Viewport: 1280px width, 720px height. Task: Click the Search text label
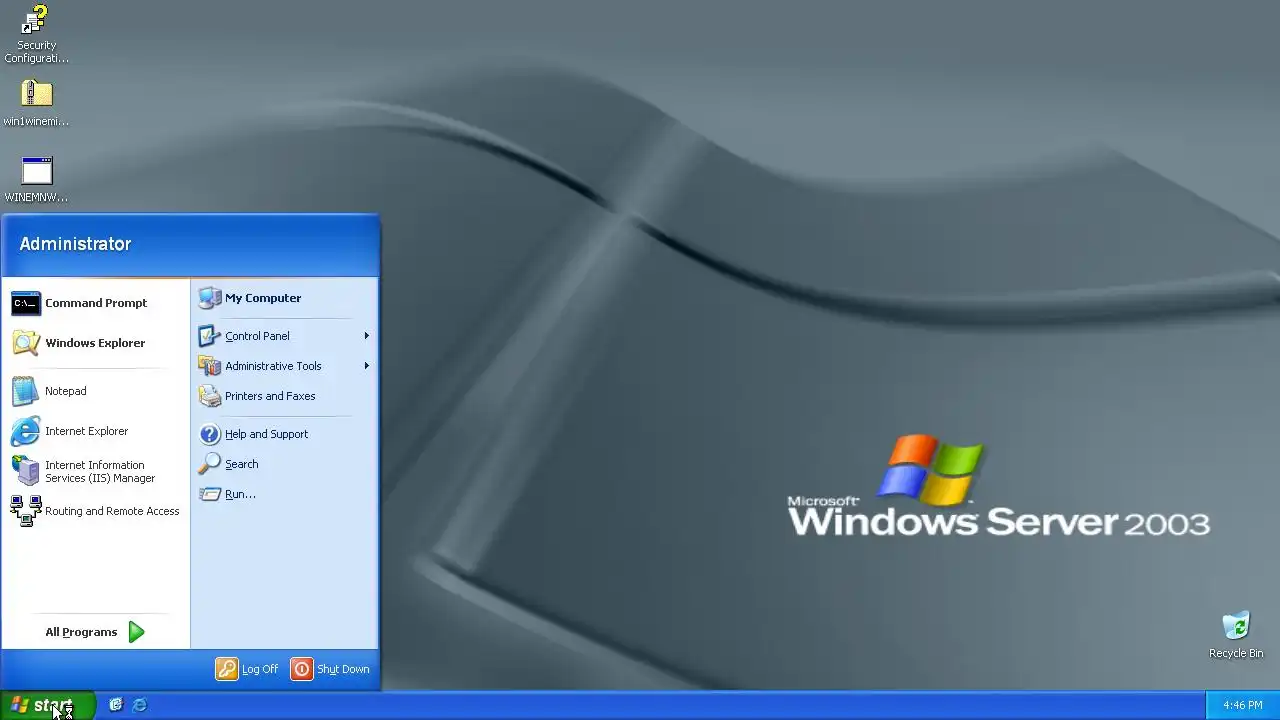pos(242,464)
